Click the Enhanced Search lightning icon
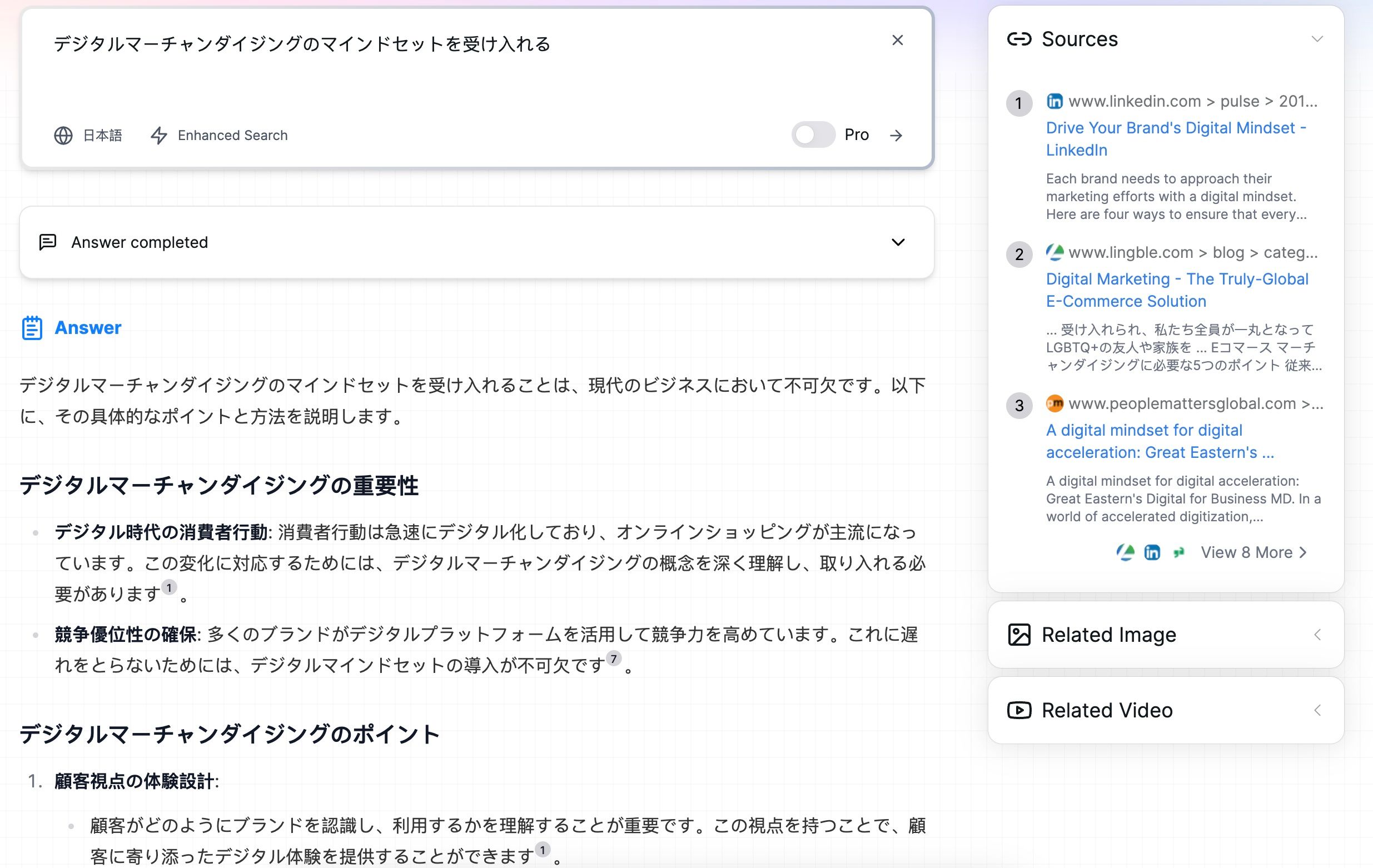 (x=159, y=136)
